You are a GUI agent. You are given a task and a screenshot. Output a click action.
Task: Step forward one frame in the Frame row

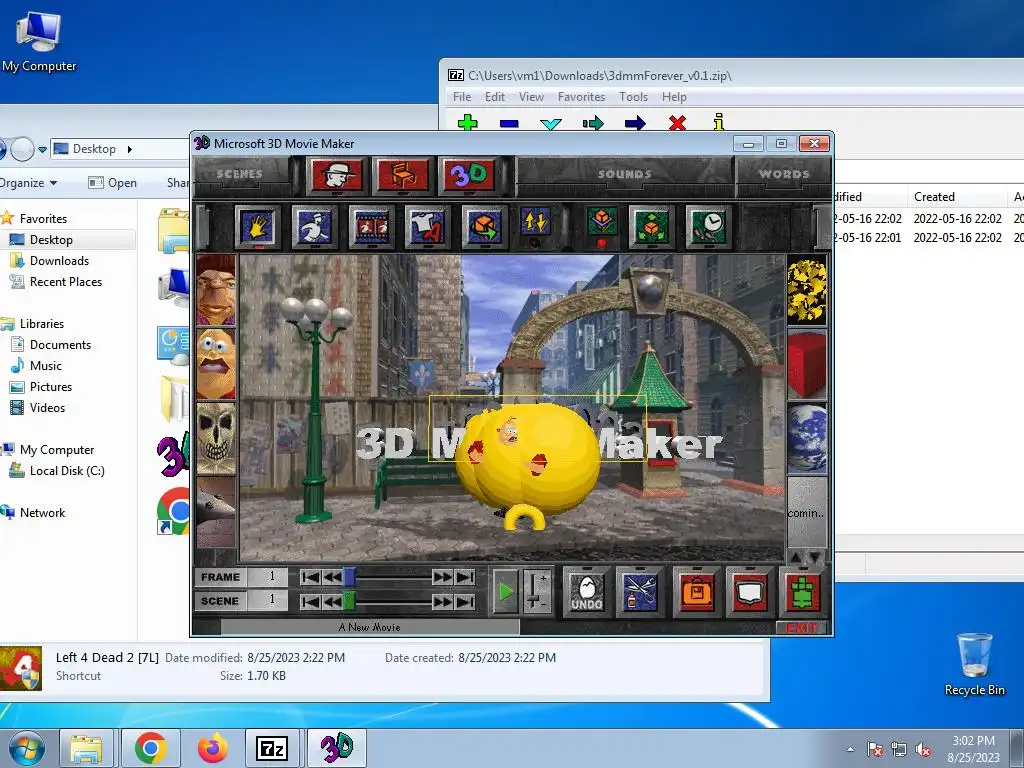pyautogui.click(x=442, y=577)
